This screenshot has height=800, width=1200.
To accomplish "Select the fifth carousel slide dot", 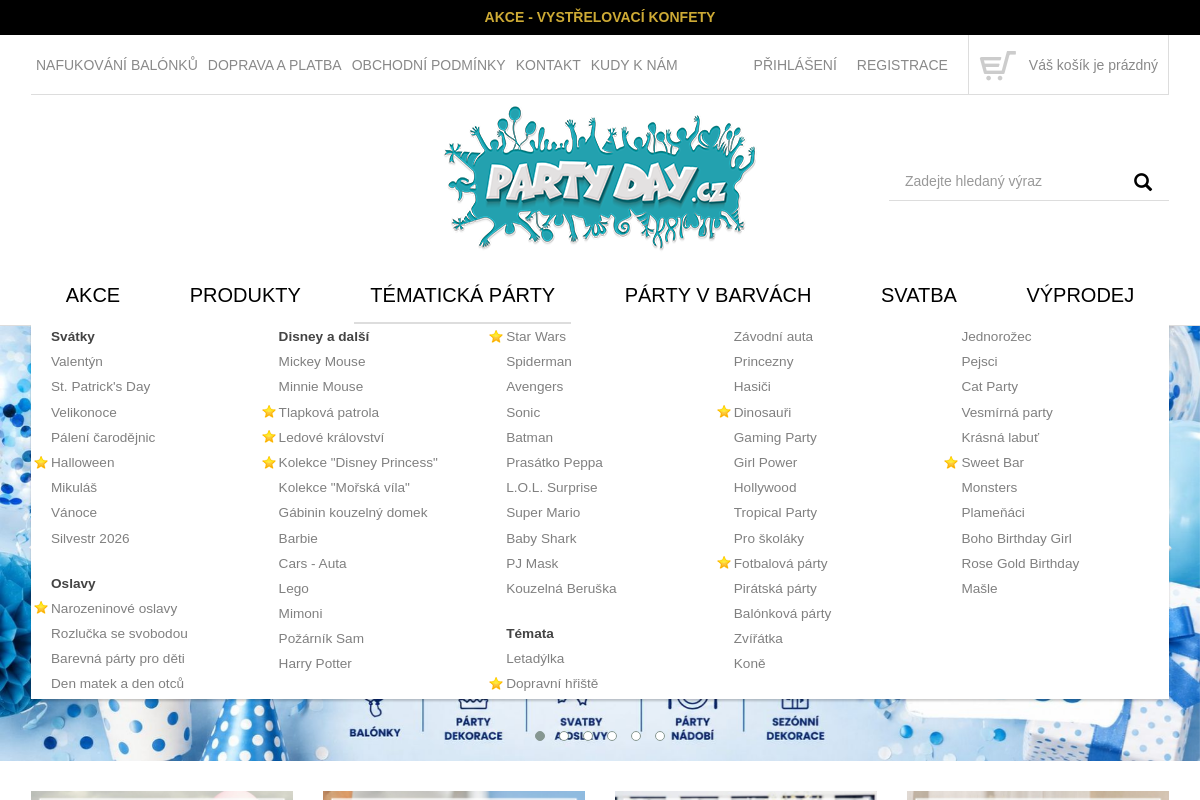I will pos(636,736).
